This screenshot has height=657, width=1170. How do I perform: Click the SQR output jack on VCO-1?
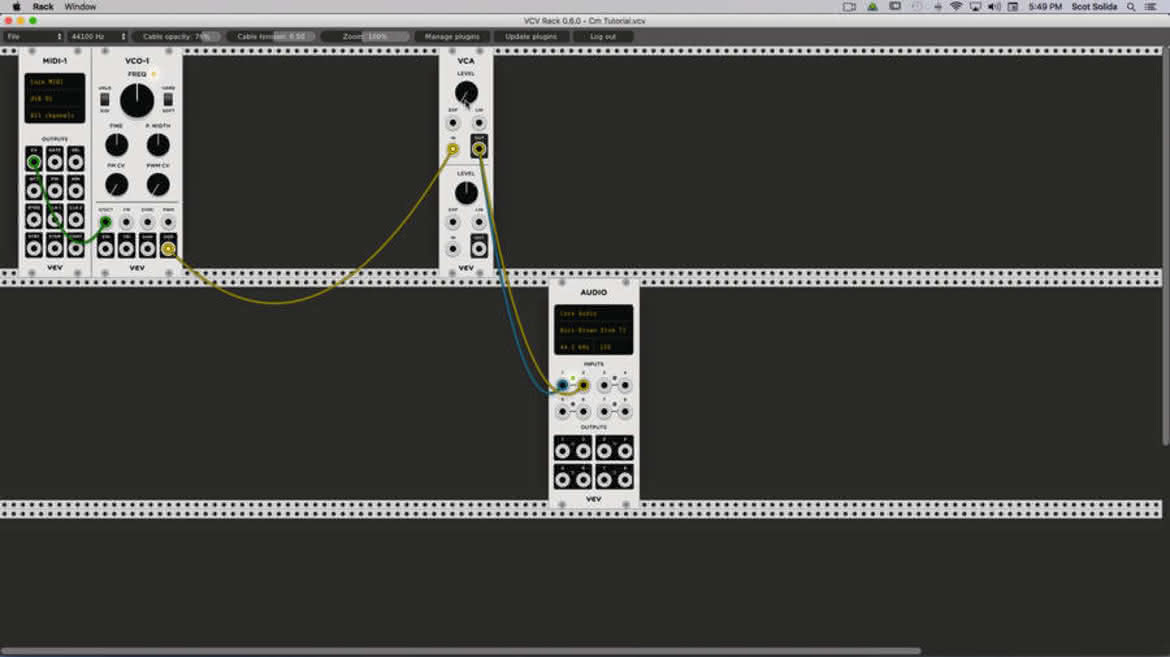[x=168, y=248]
